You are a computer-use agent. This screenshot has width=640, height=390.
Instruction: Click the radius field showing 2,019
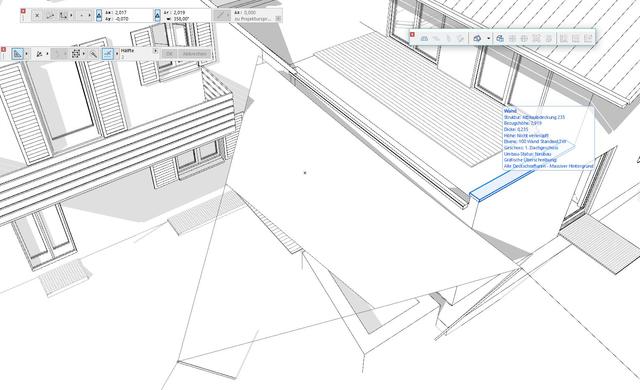(x=175, y=13)
